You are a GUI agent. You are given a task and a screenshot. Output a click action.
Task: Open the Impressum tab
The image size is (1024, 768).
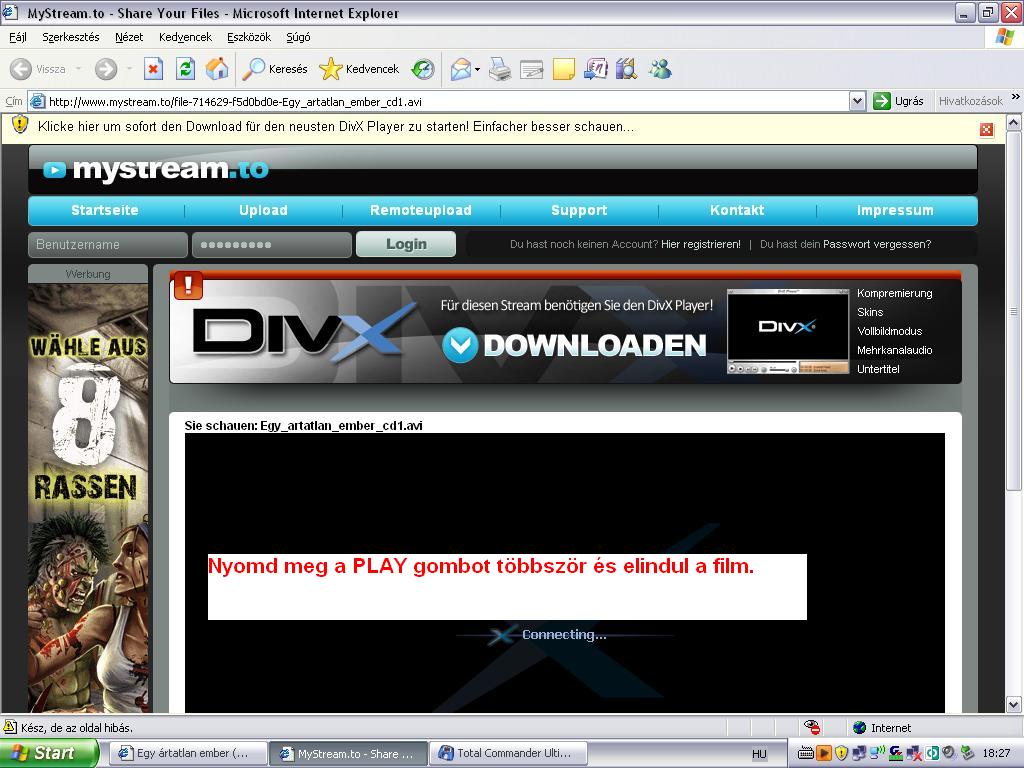pyautogui.click(x=895, y=210)
